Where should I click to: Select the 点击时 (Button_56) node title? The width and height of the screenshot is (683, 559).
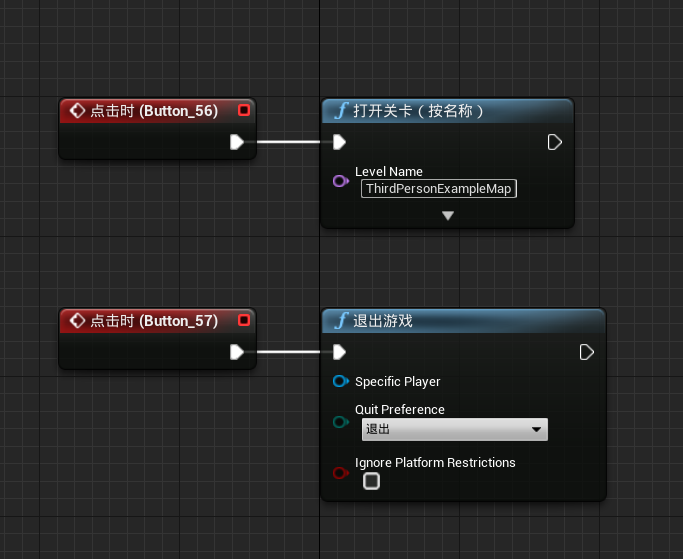154,111
